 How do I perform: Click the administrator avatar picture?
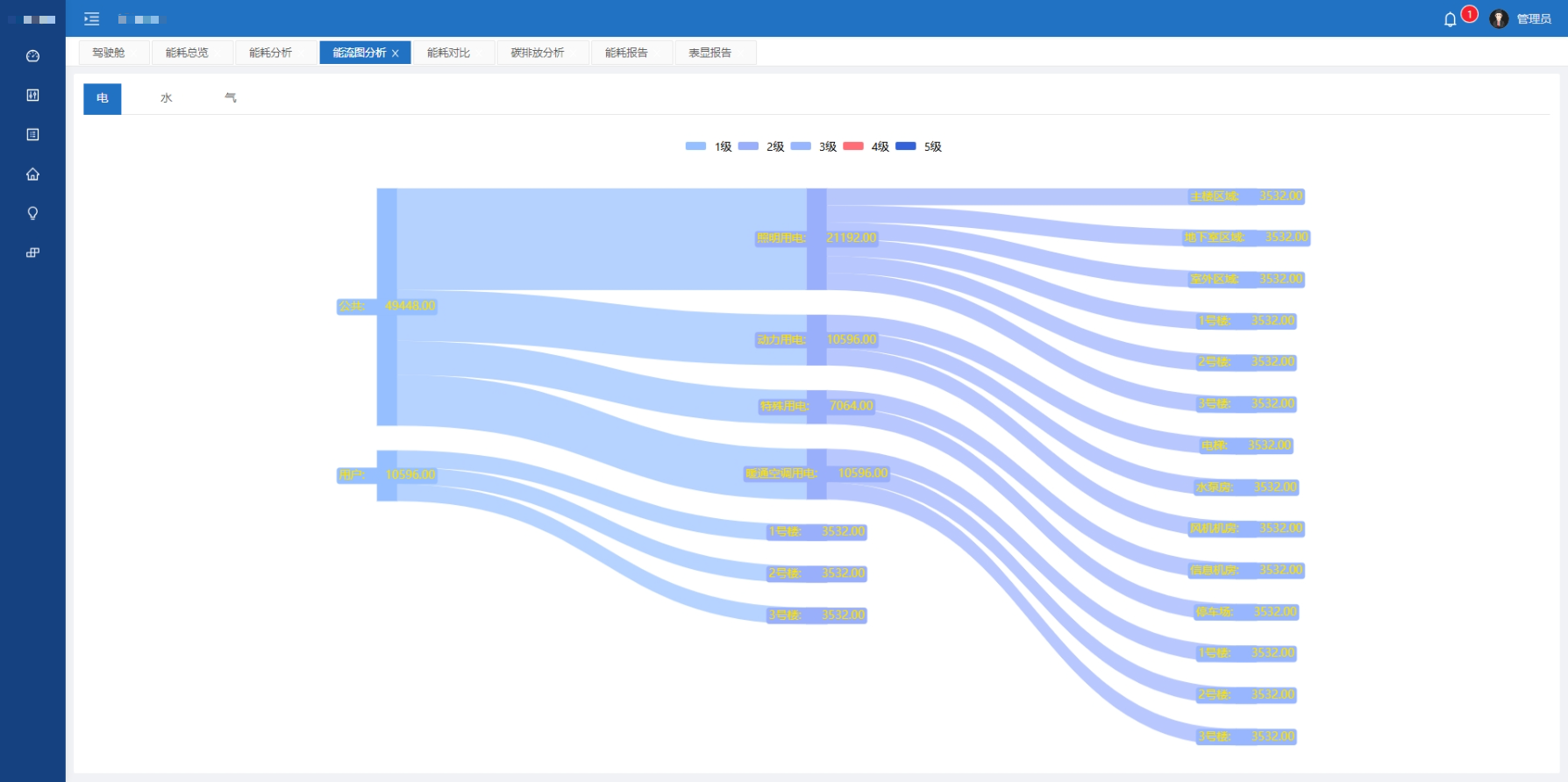tap(1499, 19)
